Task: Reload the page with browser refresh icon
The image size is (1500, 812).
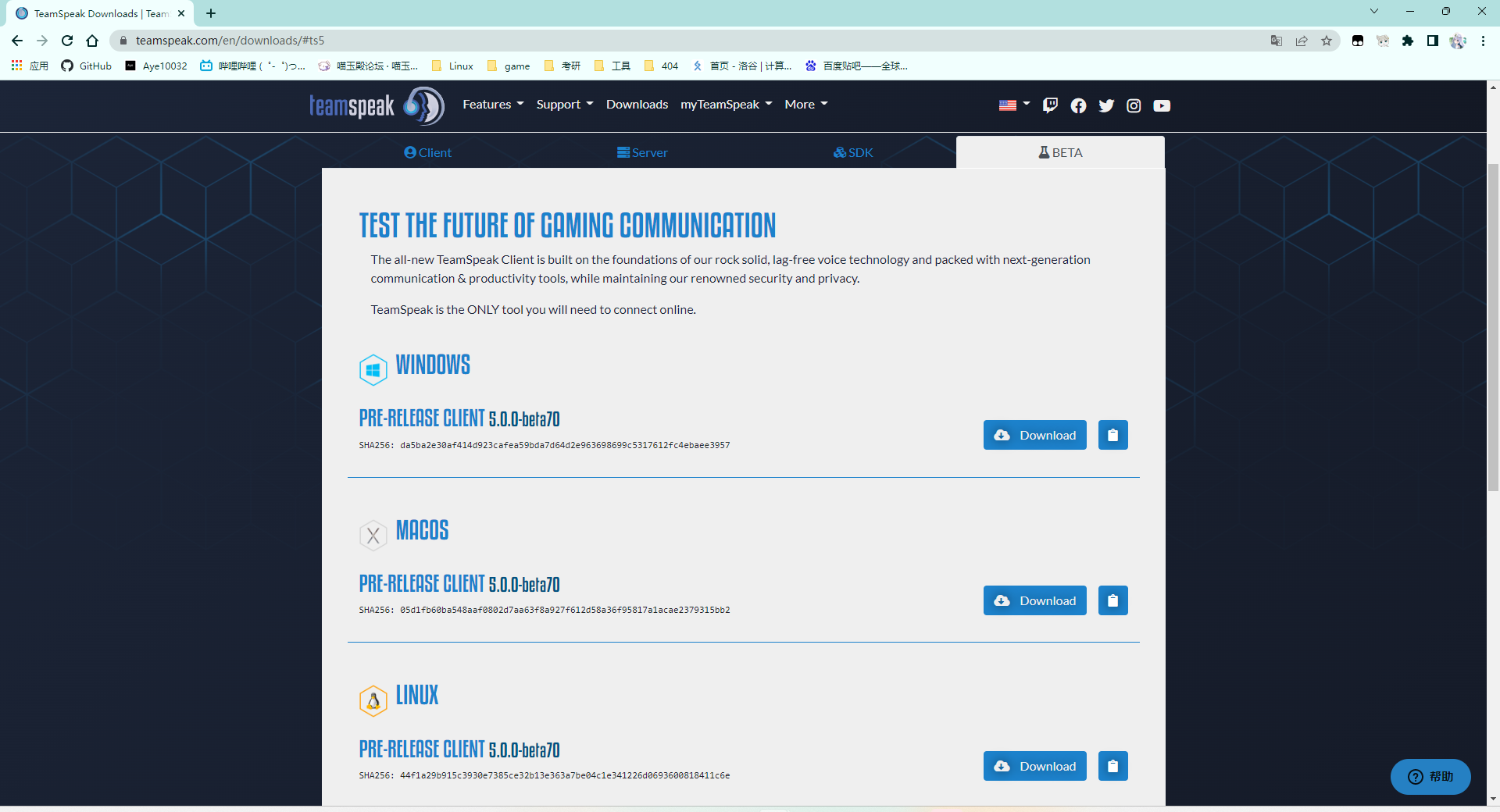Action: [x=67, y=41]
